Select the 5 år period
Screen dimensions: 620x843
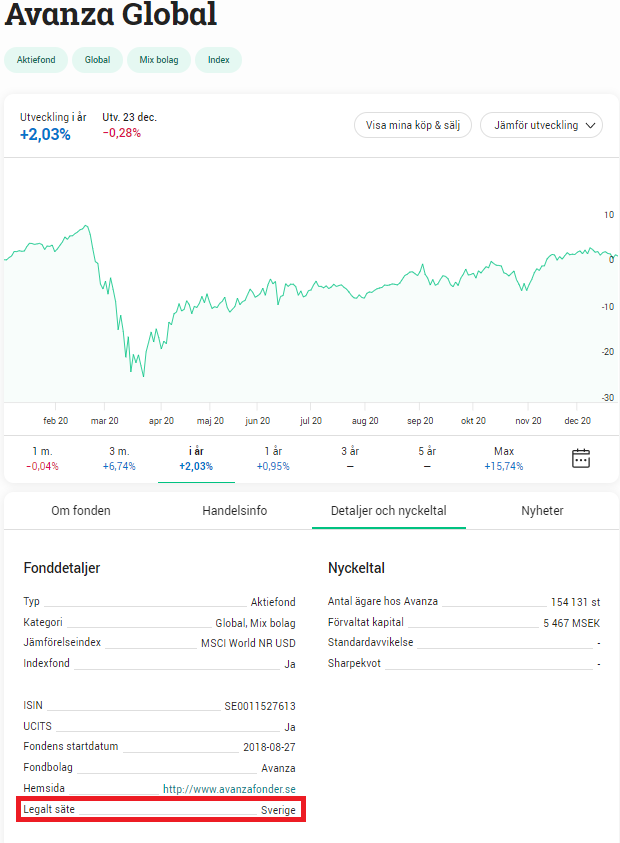click(427, 459)
